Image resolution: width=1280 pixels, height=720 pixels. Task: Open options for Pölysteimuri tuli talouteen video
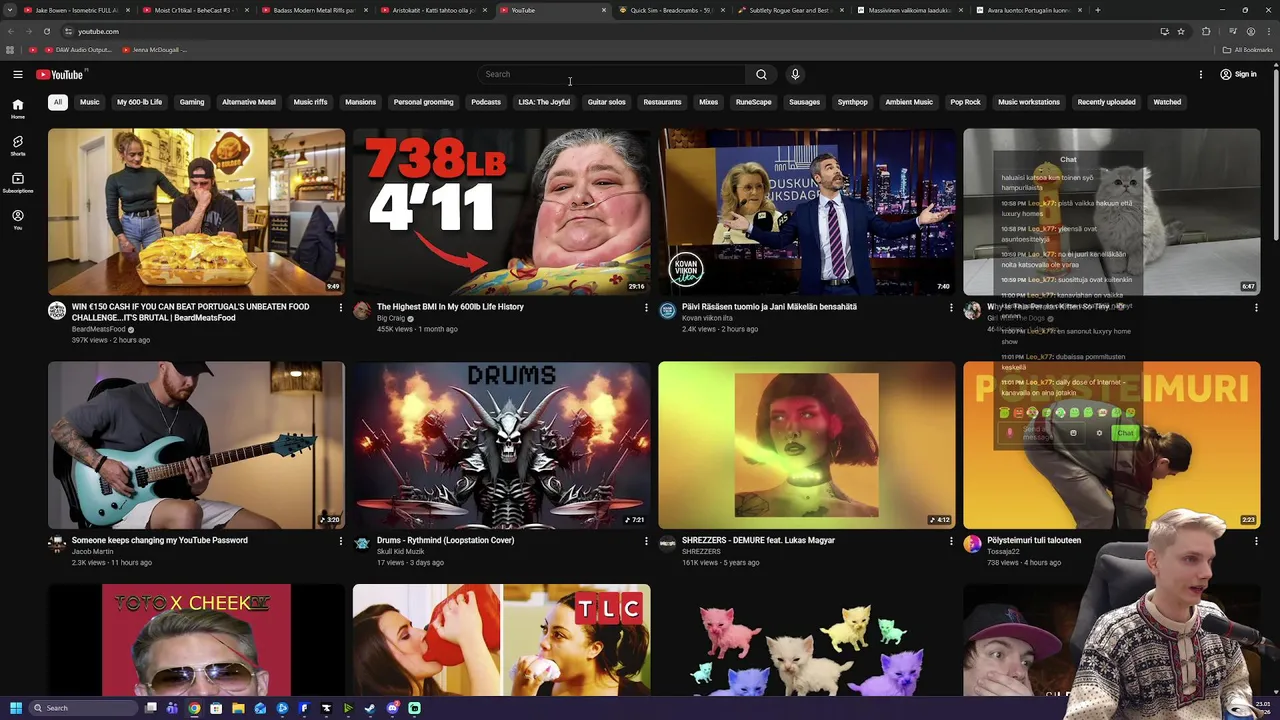pos(1256,541)
